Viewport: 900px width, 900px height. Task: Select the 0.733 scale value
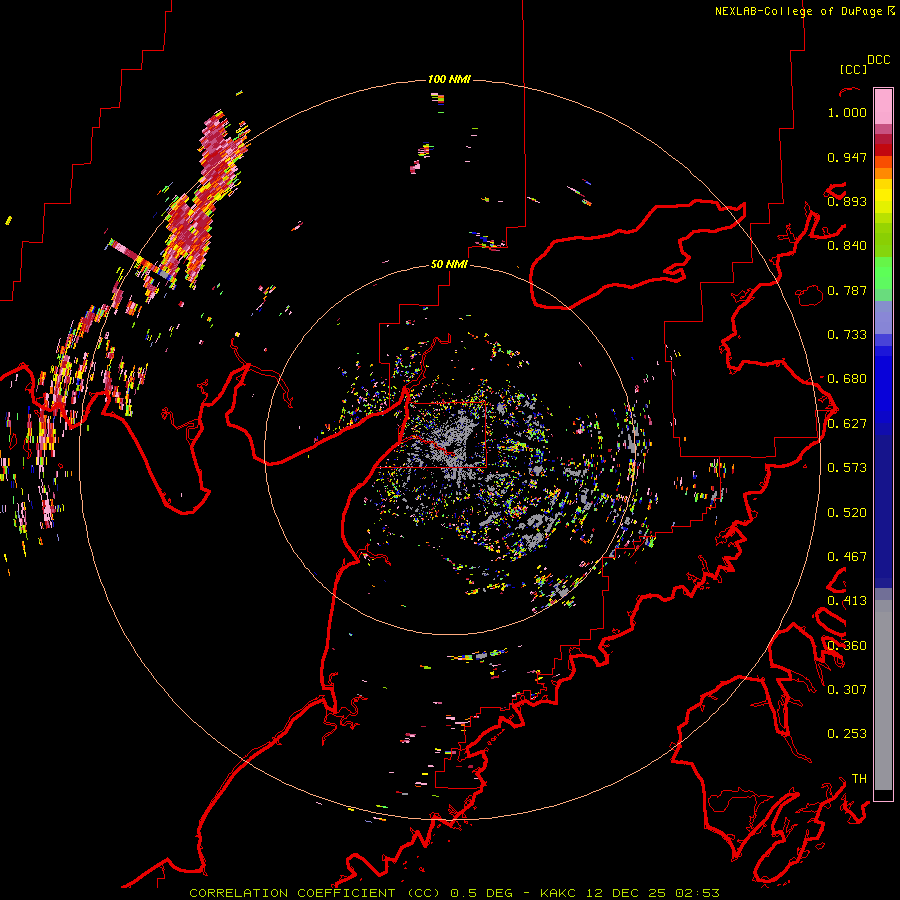pos(847,335)
